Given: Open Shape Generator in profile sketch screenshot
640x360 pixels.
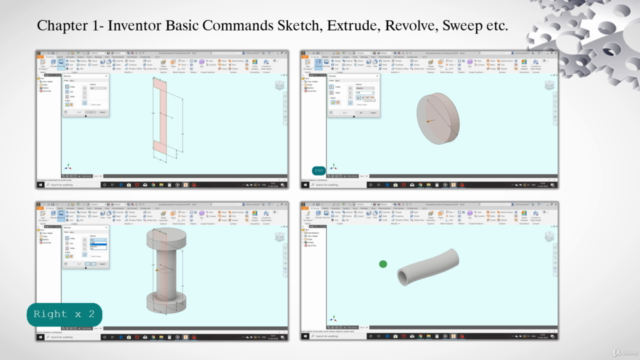Looking at the screenshot, I should [x=163, y=64].
